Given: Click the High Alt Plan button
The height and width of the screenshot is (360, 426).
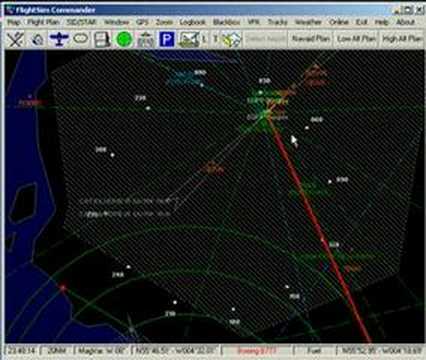Looking at the screenshot, I should click(x=402, y=39).
